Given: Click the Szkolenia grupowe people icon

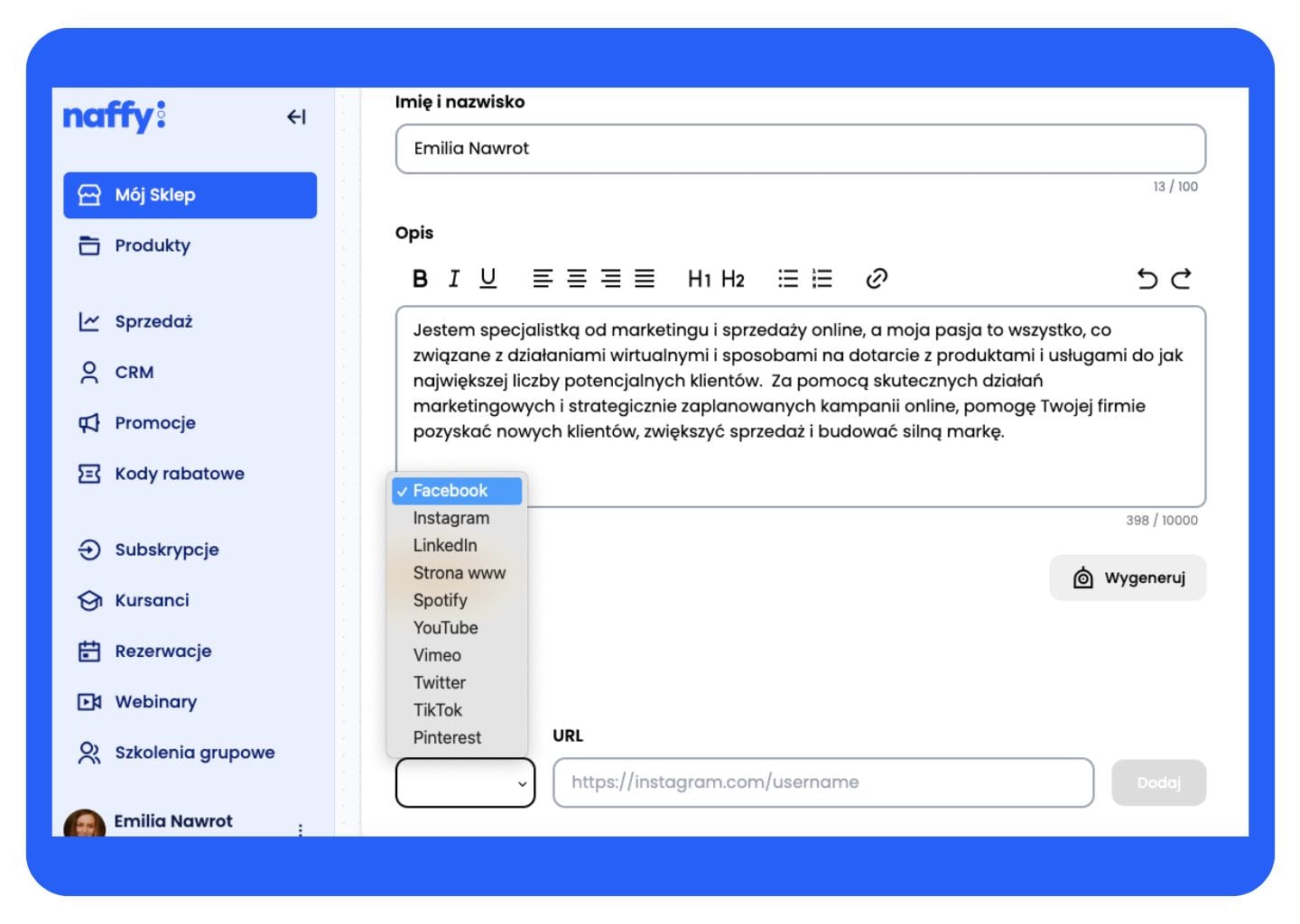Looking at the screenshot, I should point(89,753).
